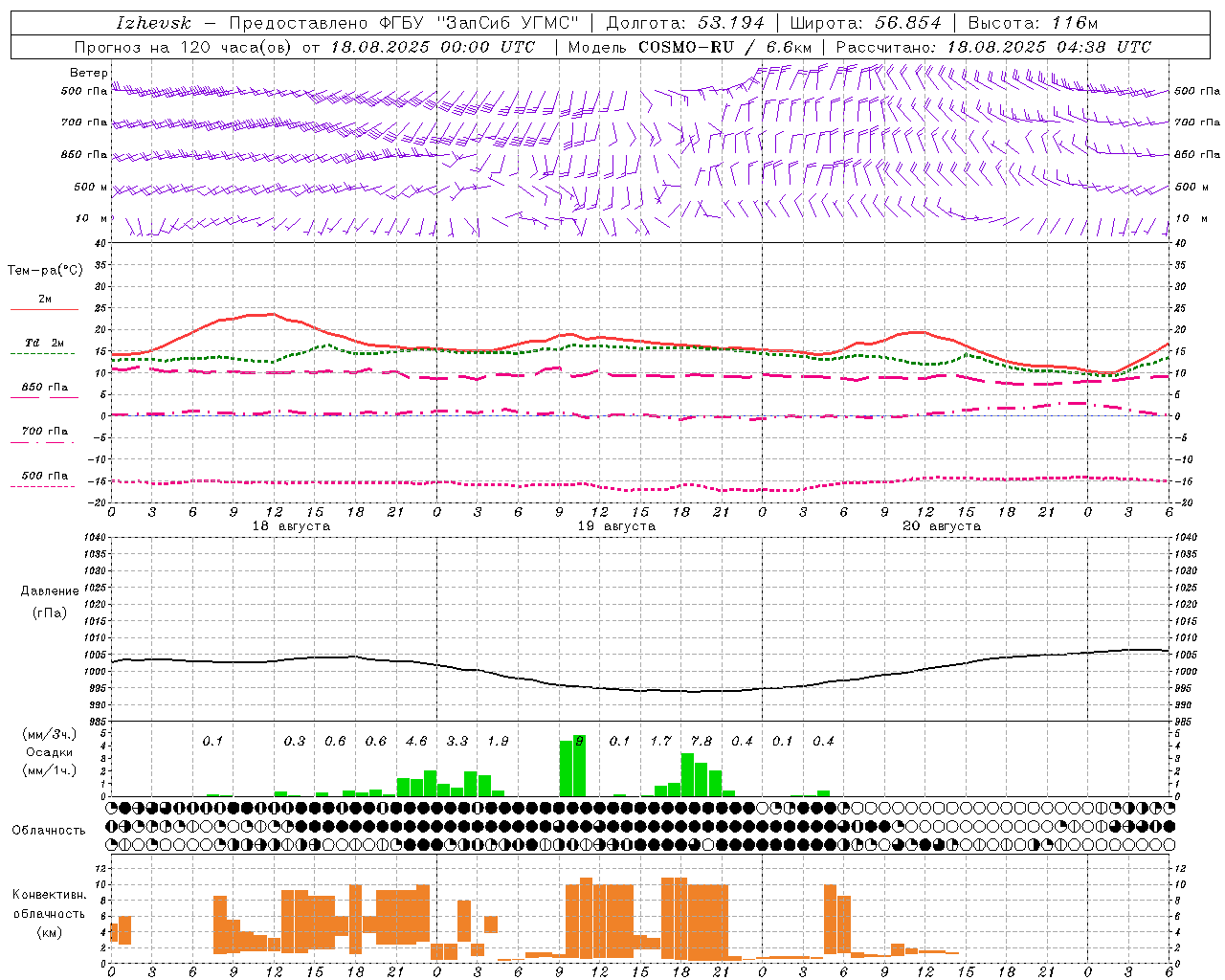Viewport: 1225px width, 980px height.
Task: Select the text "Предоставлено ФГБУ ЗапСиб УГМС"
Action: (404, 23)
